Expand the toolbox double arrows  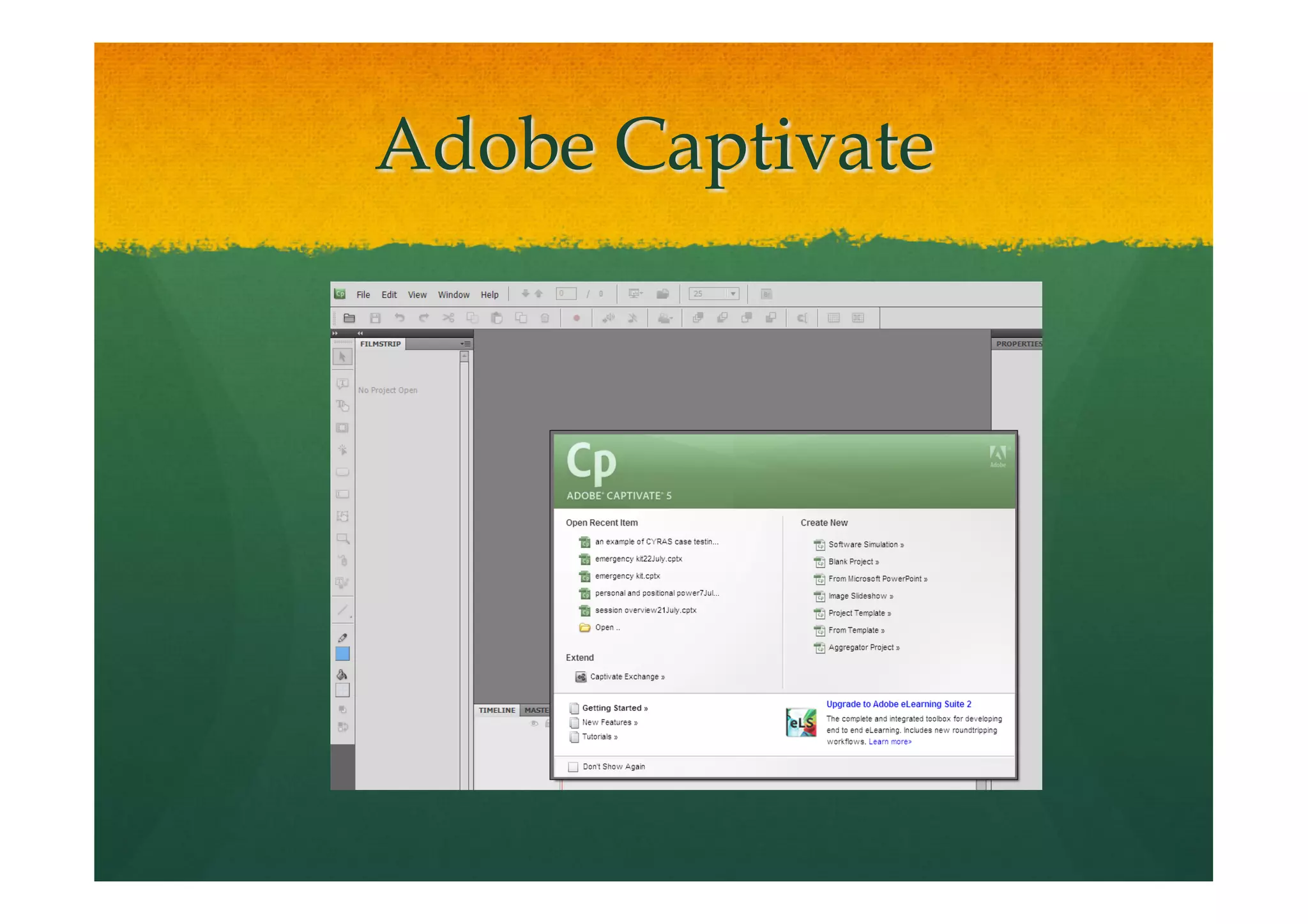[x=335, y=333]
